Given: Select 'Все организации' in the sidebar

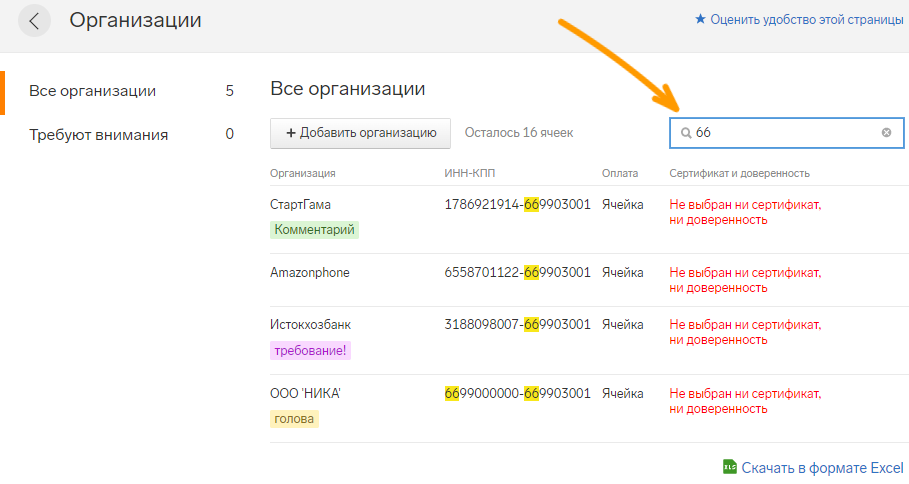Looking at the screenshot, I should 93,91.
